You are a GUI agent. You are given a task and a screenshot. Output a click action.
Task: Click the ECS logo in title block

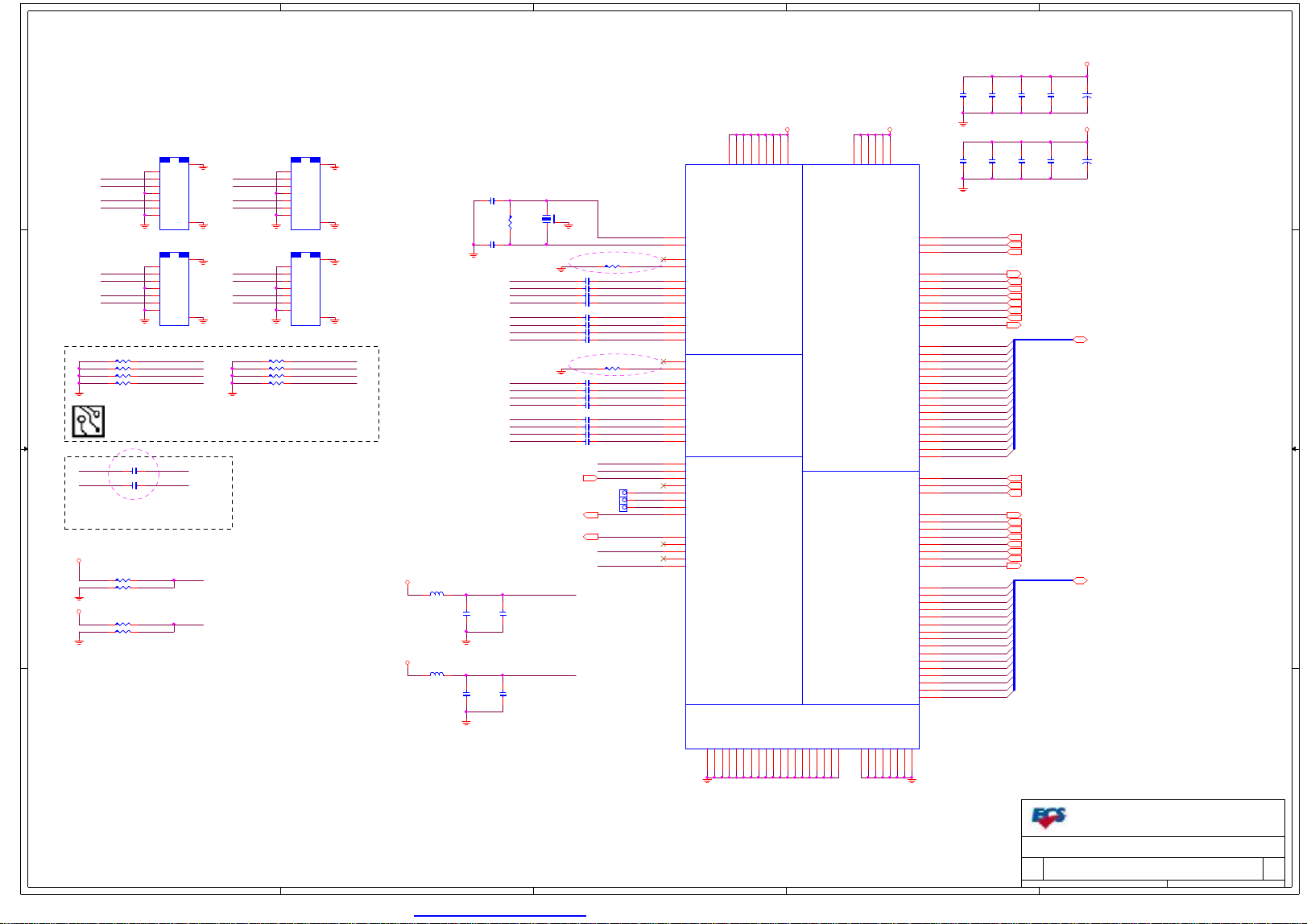1048,818
